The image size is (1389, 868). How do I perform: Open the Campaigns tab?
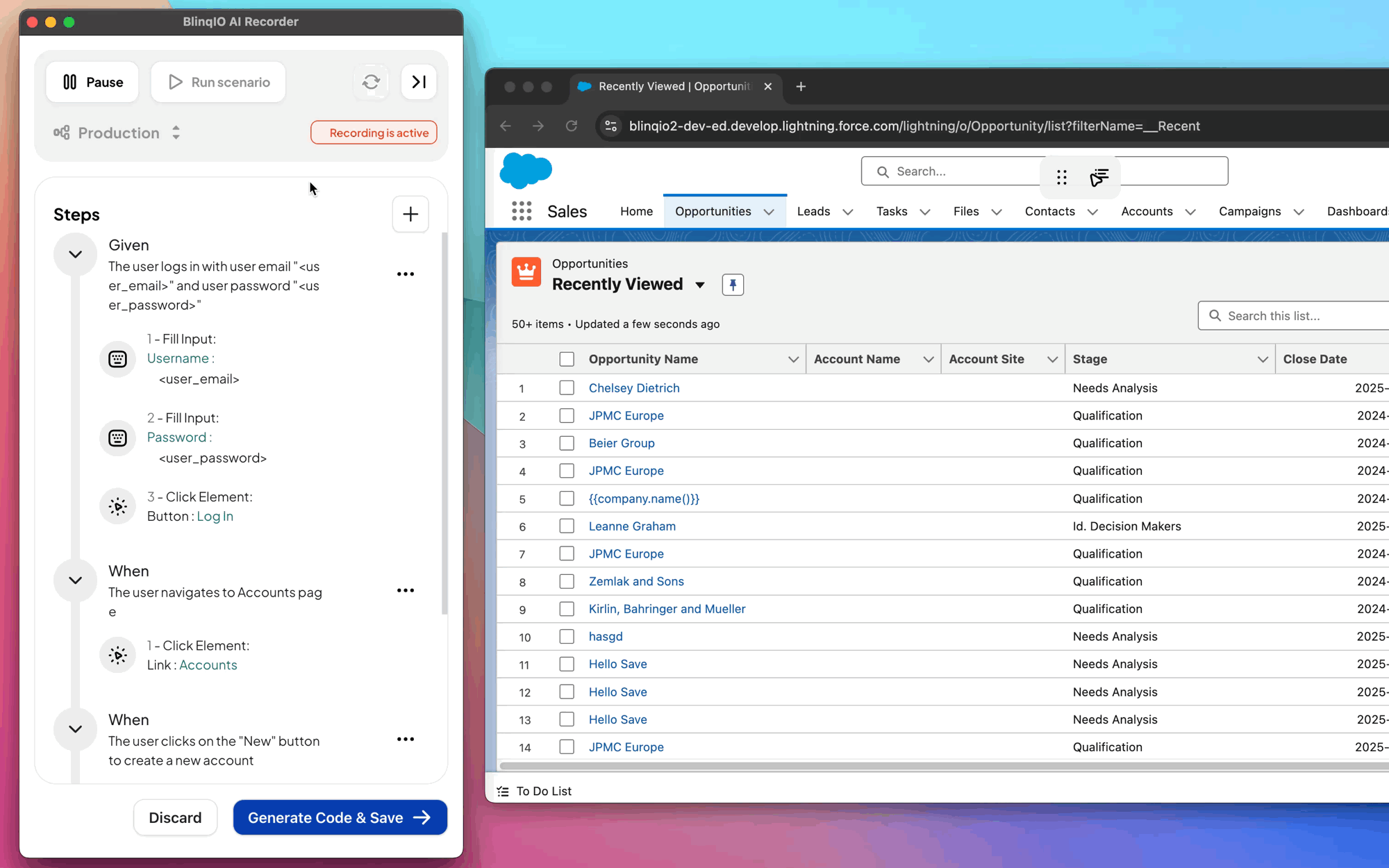pyautogui.click(x=1249, y=211)
